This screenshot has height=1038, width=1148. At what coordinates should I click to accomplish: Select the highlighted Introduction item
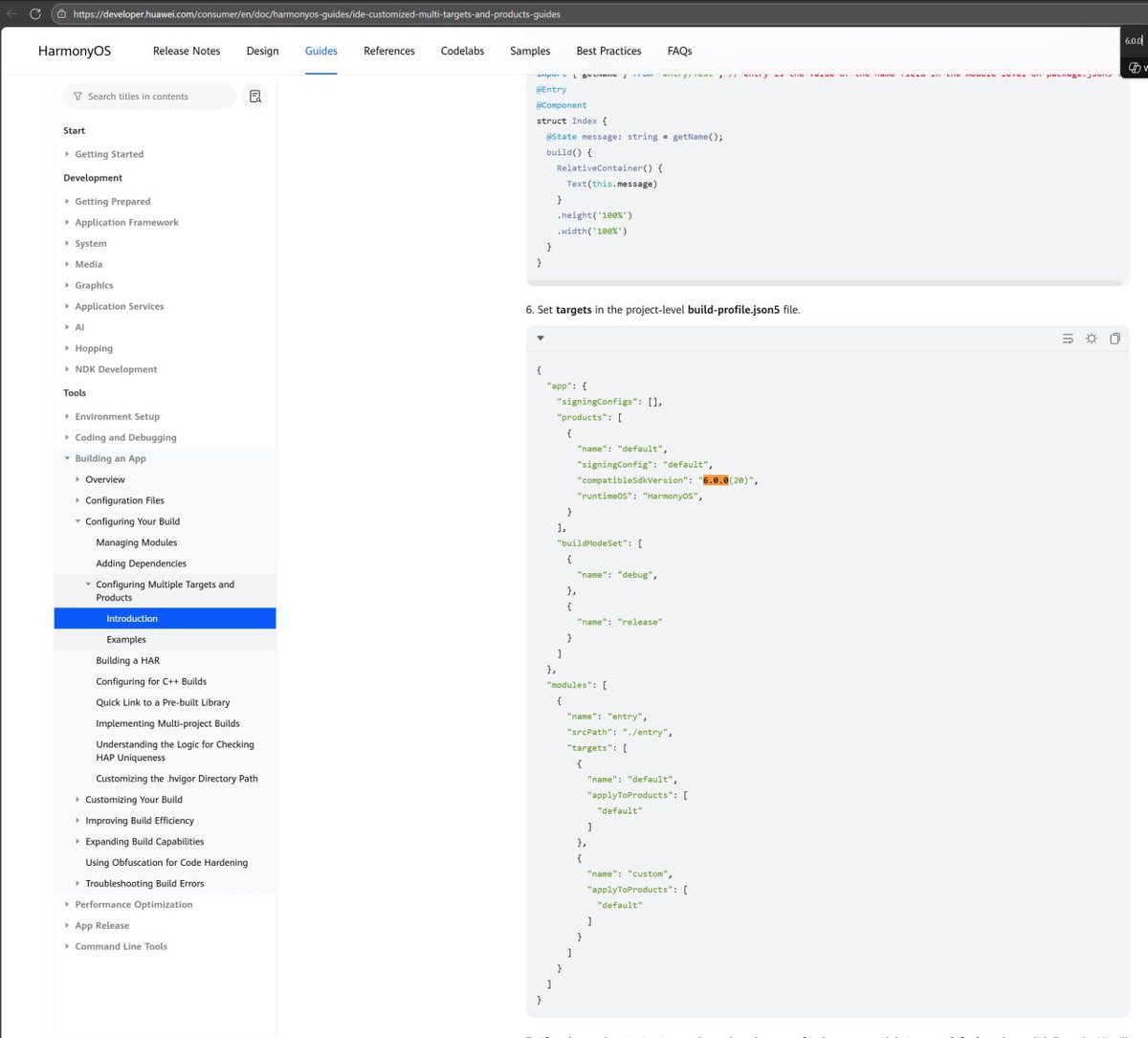165,619
